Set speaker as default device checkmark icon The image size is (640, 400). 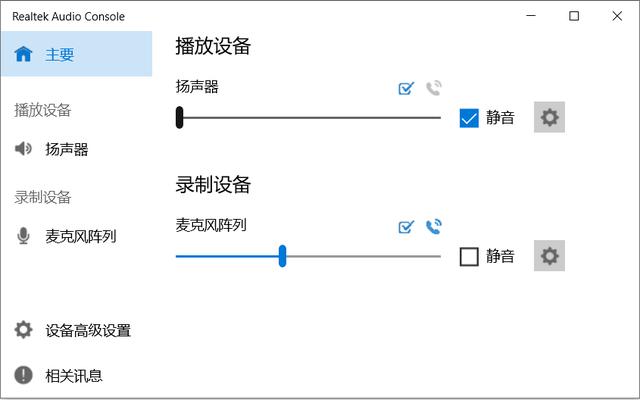coord(406,88)
